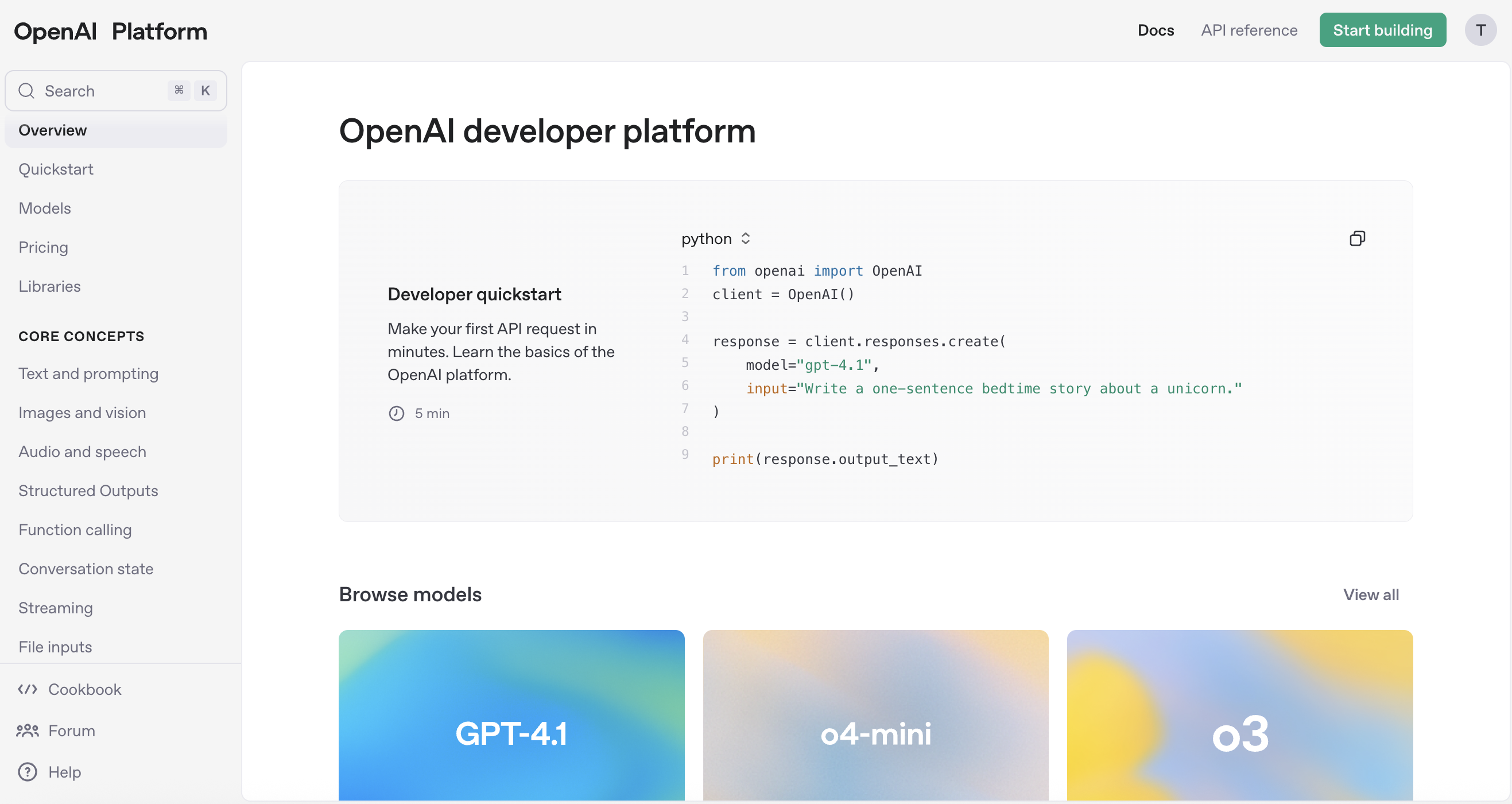This screenshot has height=804, width=1512.
Task: Open Conversation state page
Action: coord(86,569)
